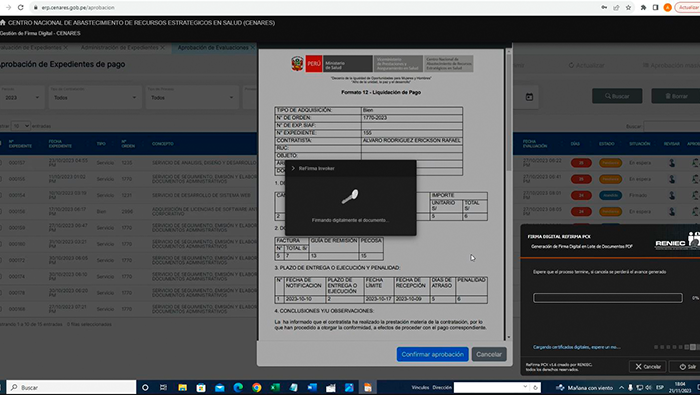Bookmark this page with the star icon

tap(628, 7)
